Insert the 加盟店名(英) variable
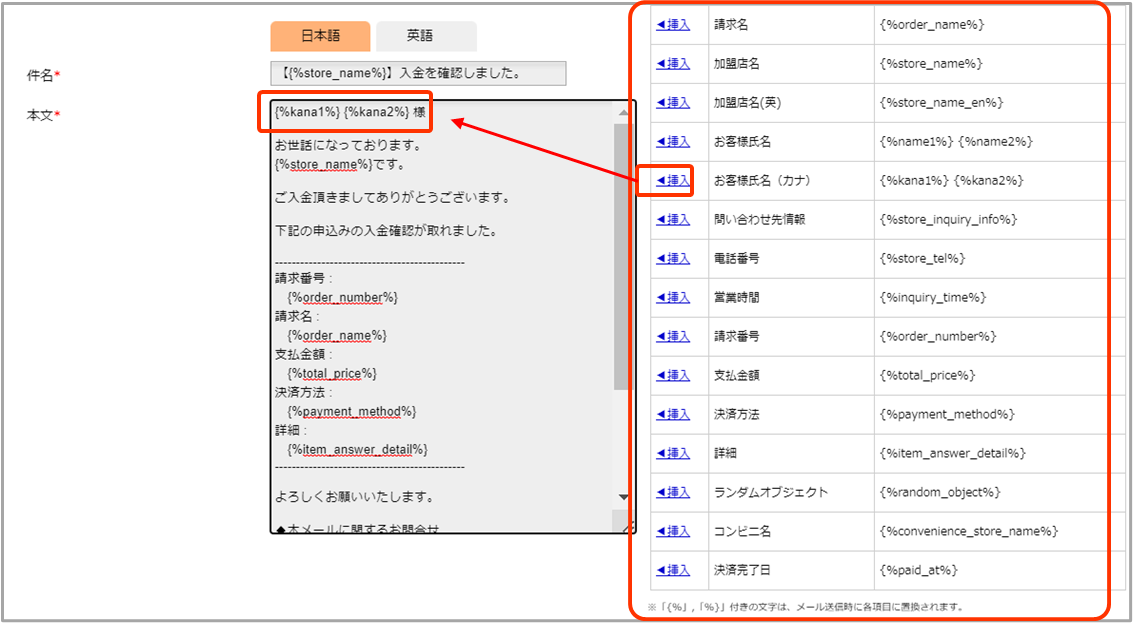1133x623 pixels. pos(673,103)
